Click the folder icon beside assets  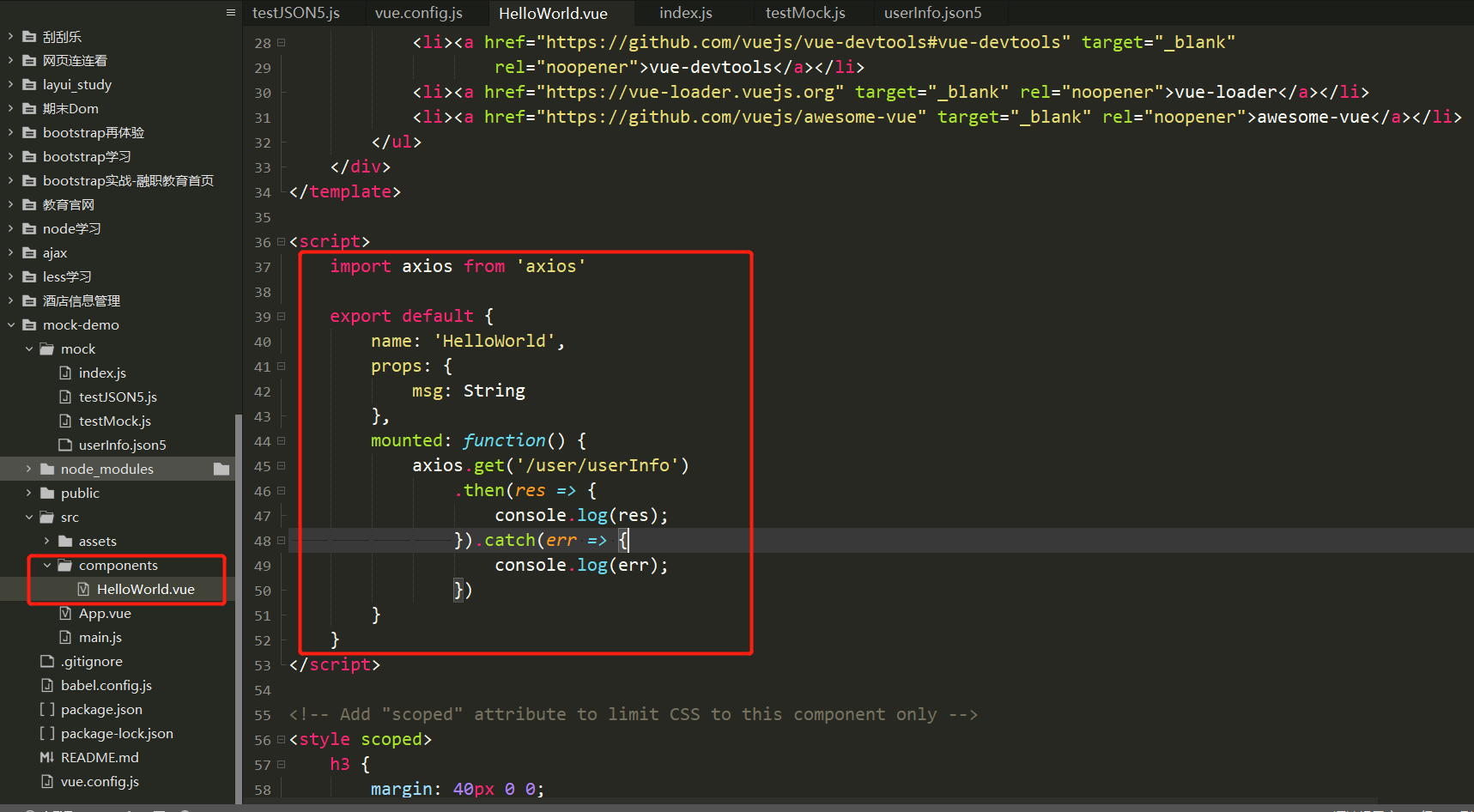coord(65,542)
